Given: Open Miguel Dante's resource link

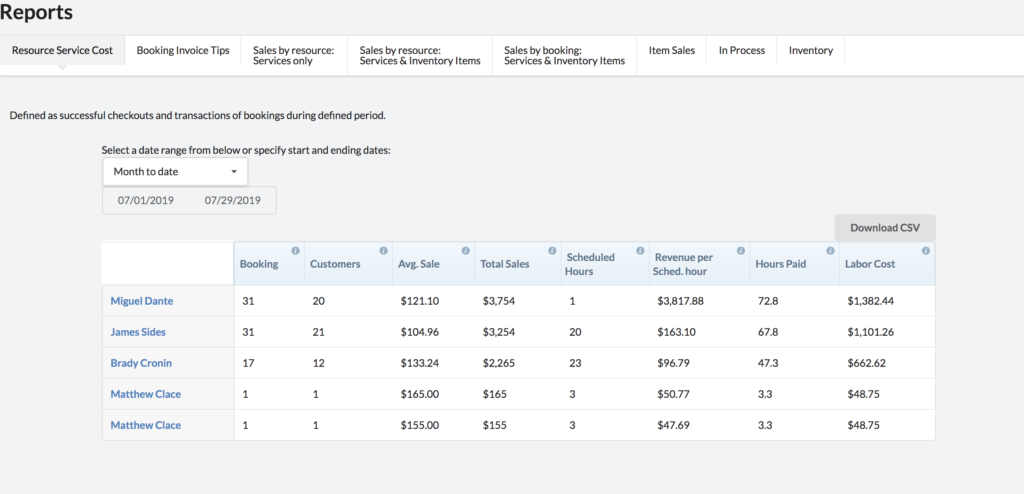Looking at the screenshot, I should point(142,301).
